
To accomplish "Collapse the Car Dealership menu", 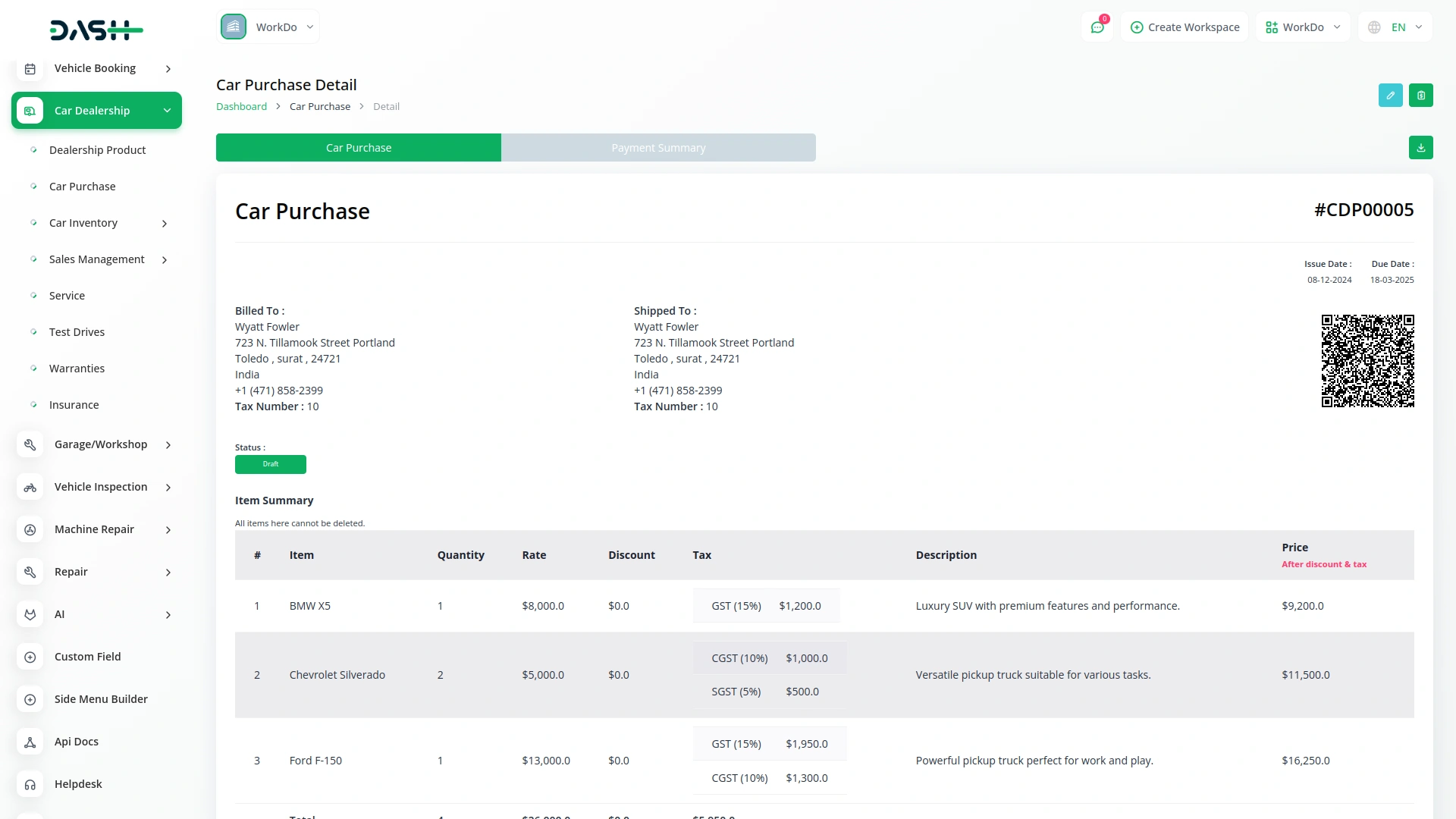I will [x=167, y=111].
